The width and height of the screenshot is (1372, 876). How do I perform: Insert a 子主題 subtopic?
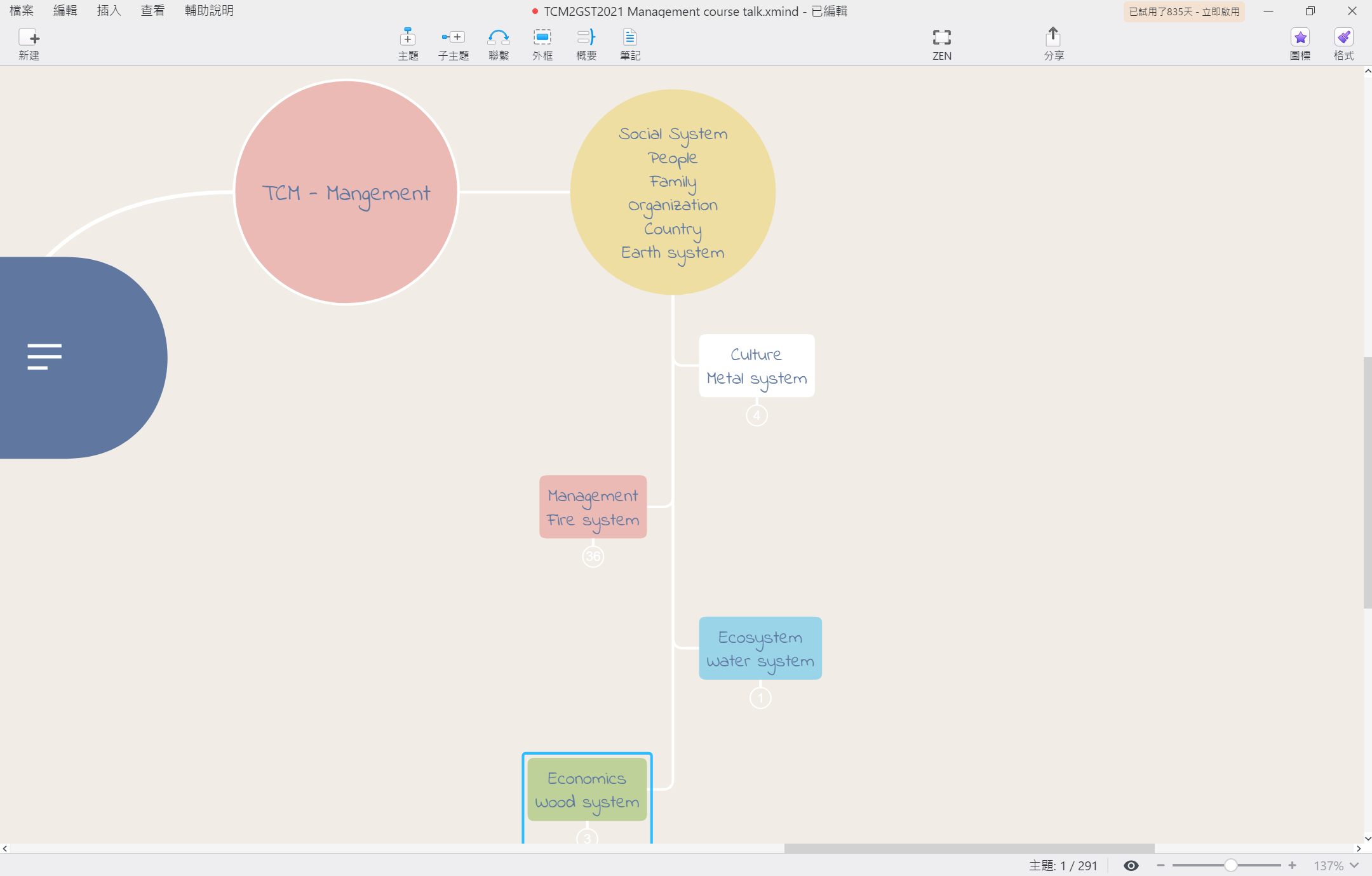[454, 43]
